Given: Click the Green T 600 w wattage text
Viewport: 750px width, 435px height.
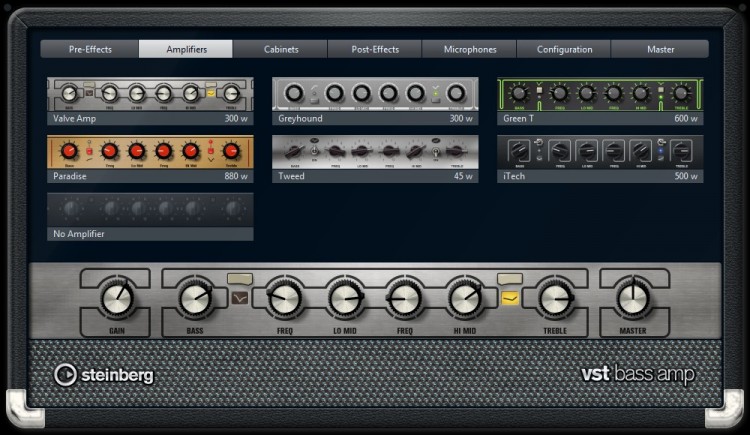Looking at the screenshot, I should click(x=685, y=119).
